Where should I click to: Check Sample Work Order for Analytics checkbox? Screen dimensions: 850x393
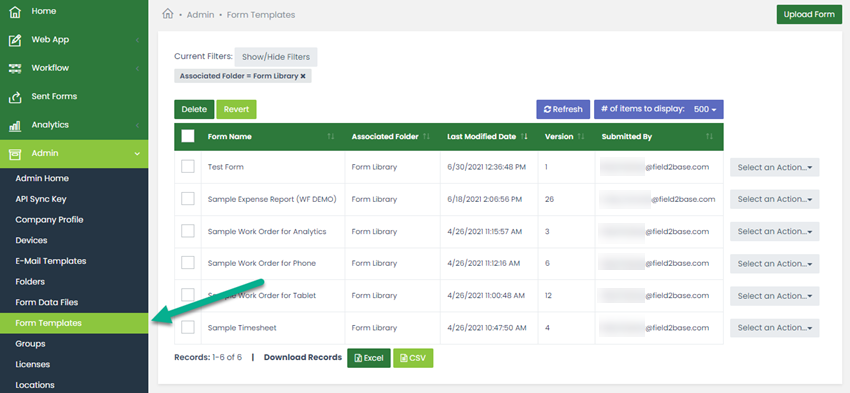pos(188,231)
